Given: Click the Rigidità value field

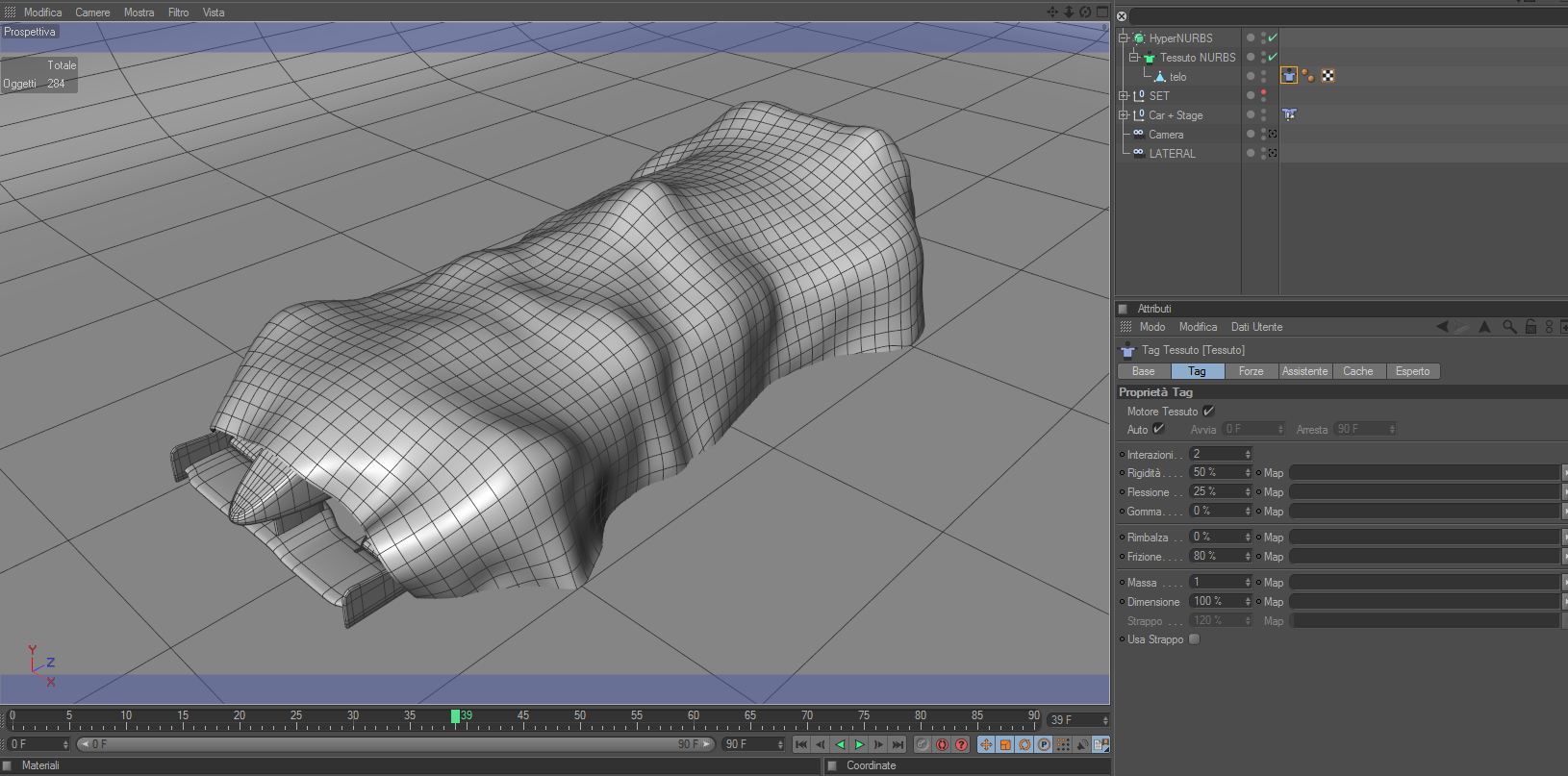Looking at the screenshot, I should point(1216,472).
